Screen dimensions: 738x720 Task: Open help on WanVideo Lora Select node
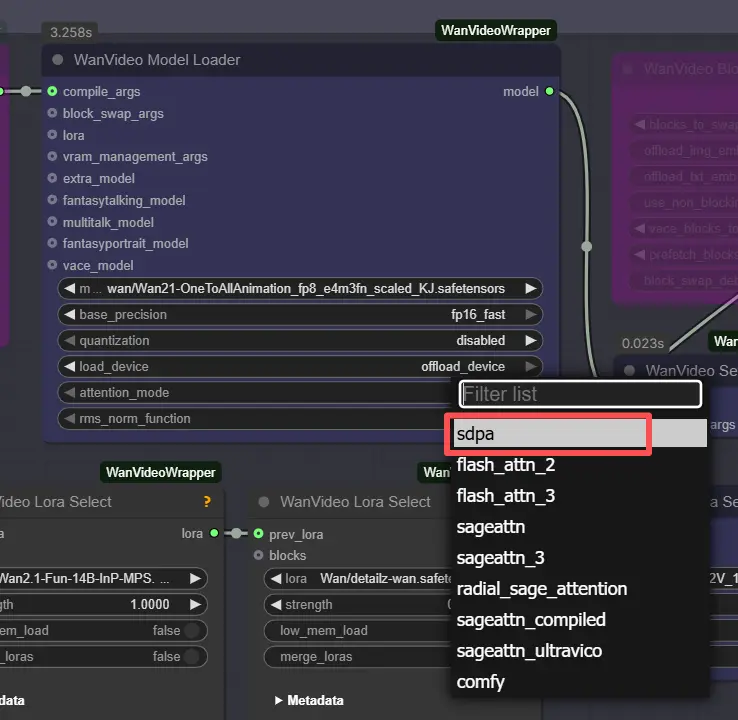(206, 502)
